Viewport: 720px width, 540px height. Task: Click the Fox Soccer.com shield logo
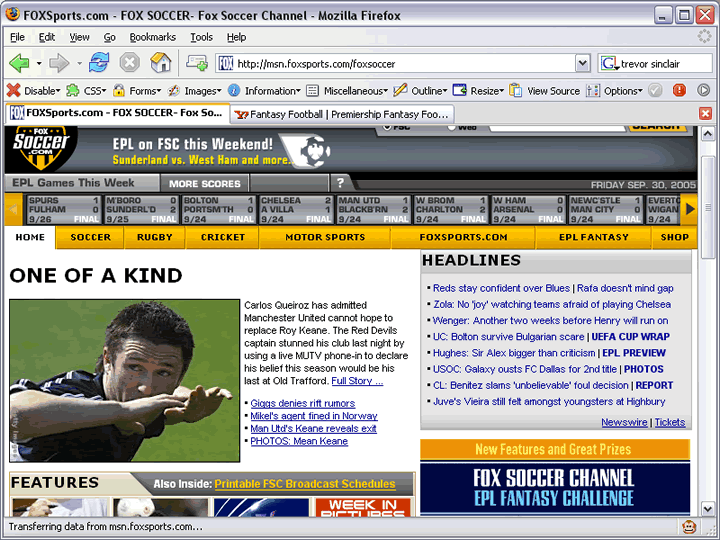click(x=41, y=148)
